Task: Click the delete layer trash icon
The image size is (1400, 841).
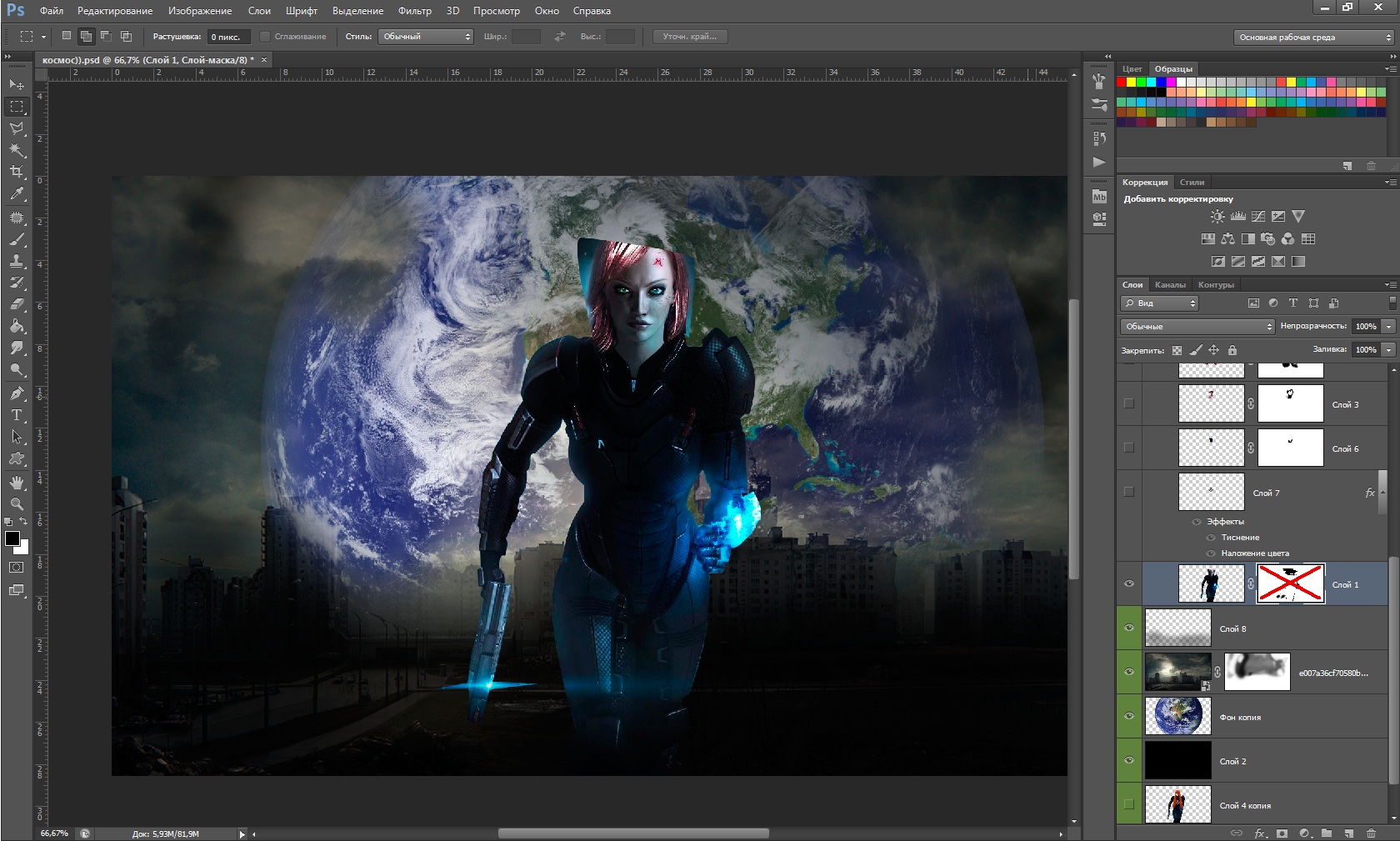Action: coord(1371,833)
